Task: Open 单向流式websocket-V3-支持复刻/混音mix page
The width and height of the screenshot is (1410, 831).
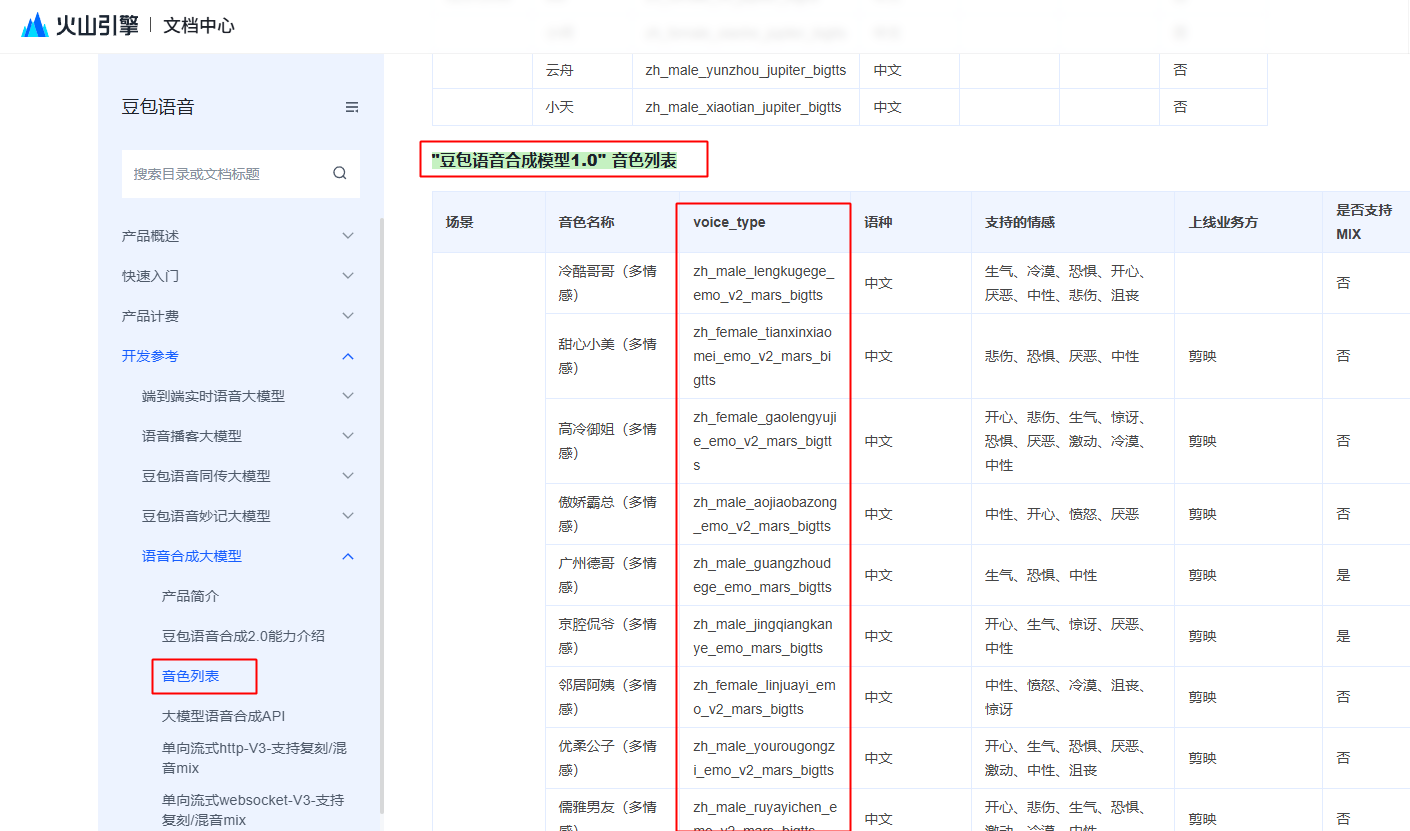Action: pos(253,810)
